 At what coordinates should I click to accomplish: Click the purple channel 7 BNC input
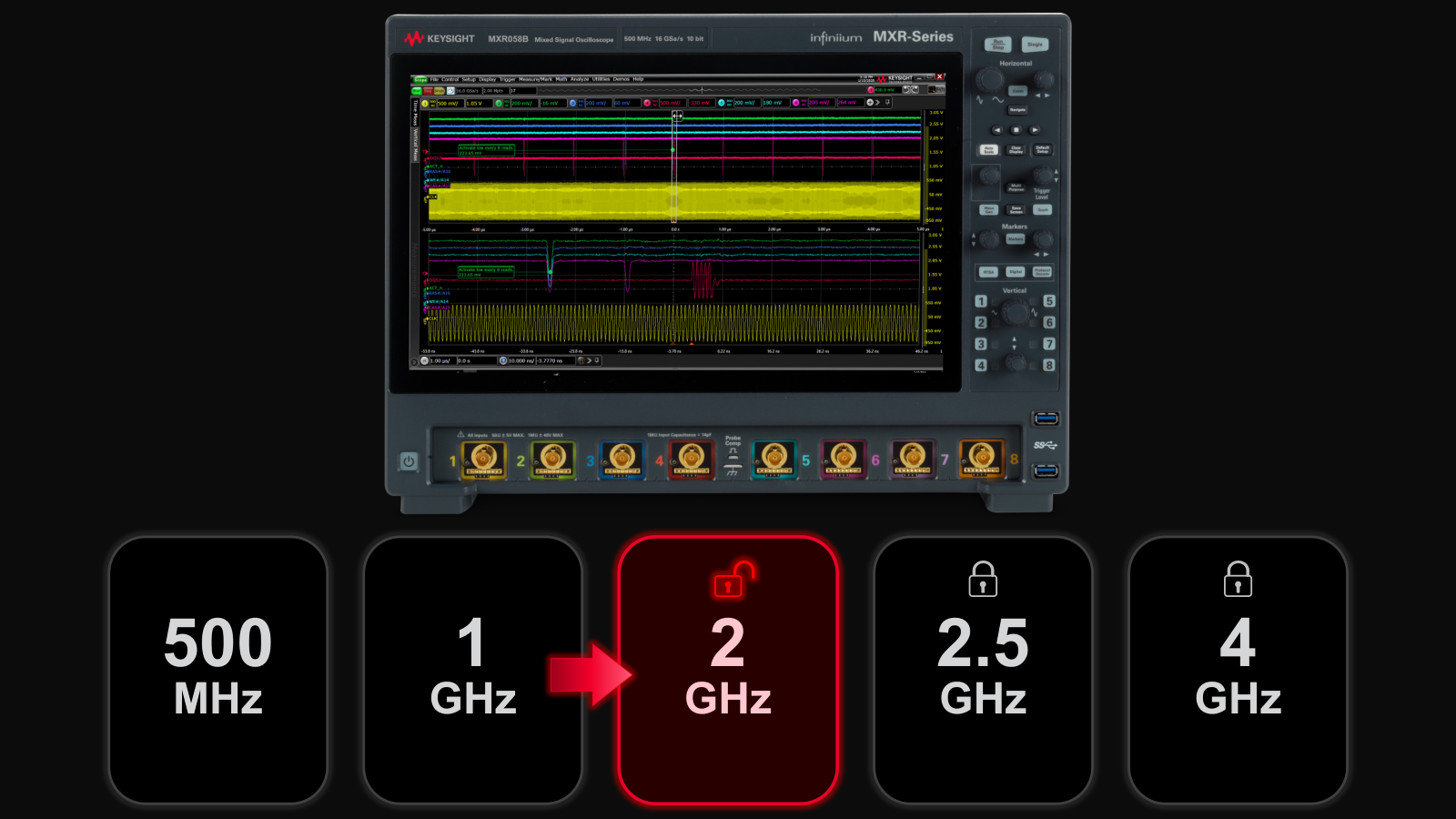(912, 458)
